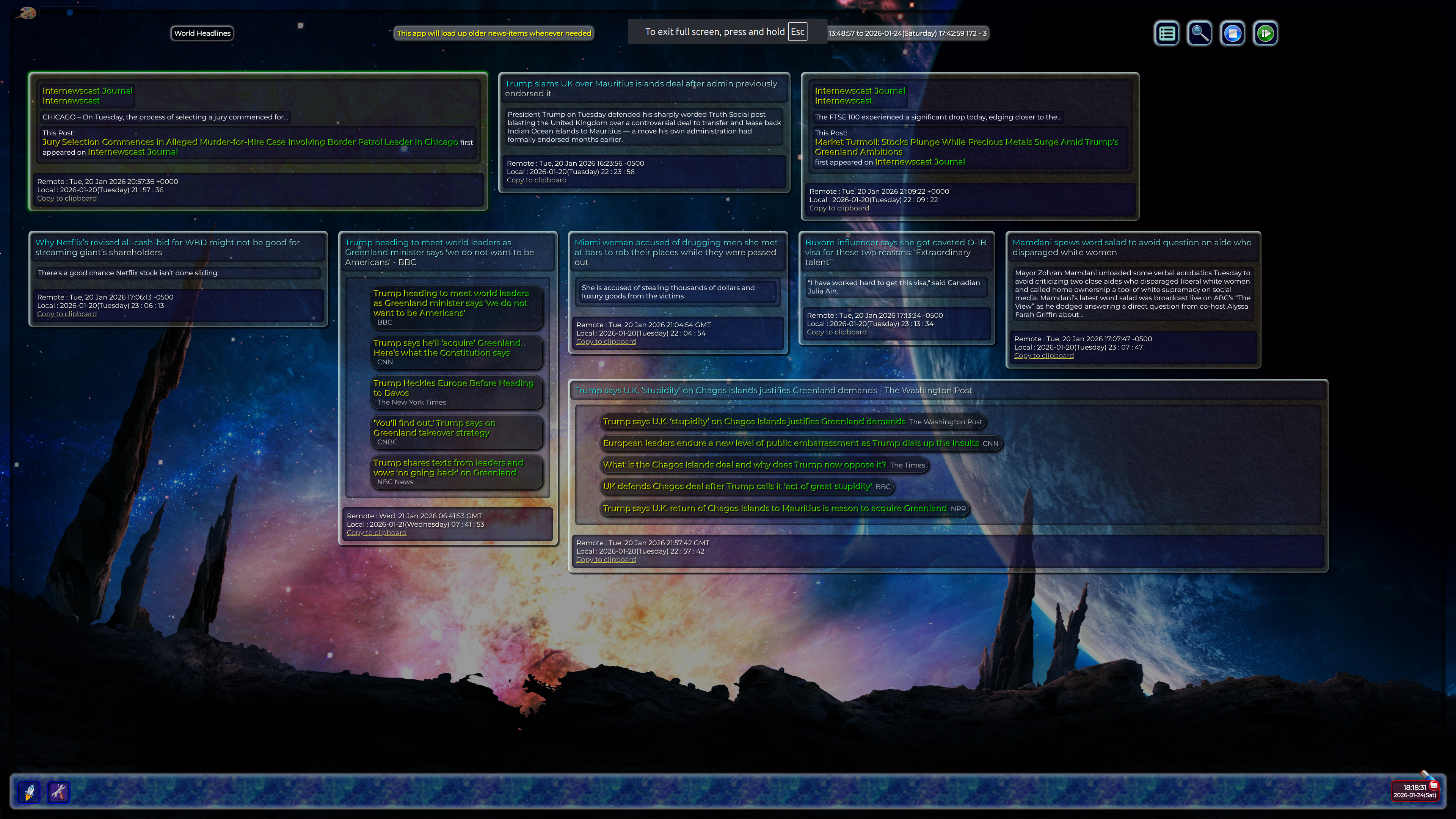1456x819 pixels.
Task: Copy Netflix WBD article to clipboard
Action: 67,314
